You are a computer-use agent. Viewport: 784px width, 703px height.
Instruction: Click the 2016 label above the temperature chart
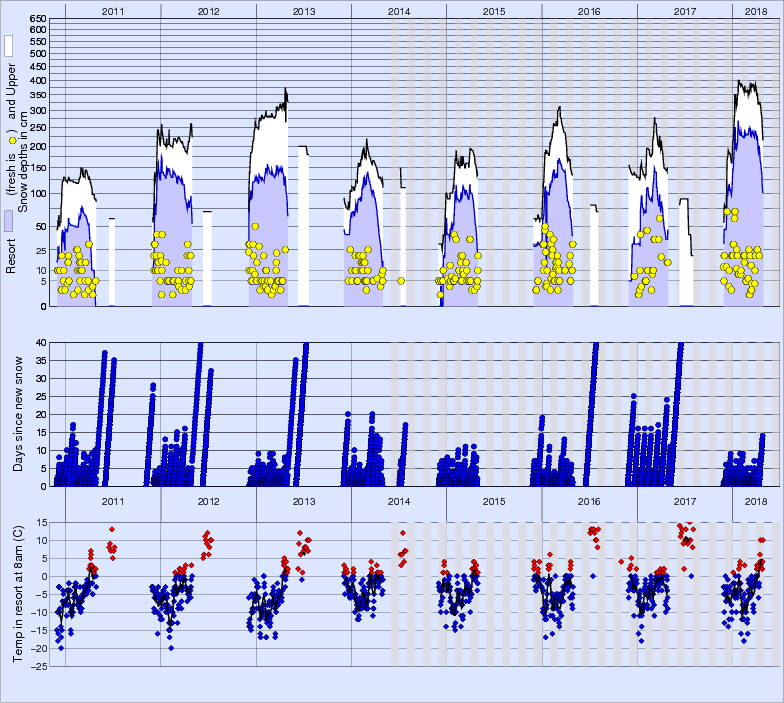(x=589, y=501)
